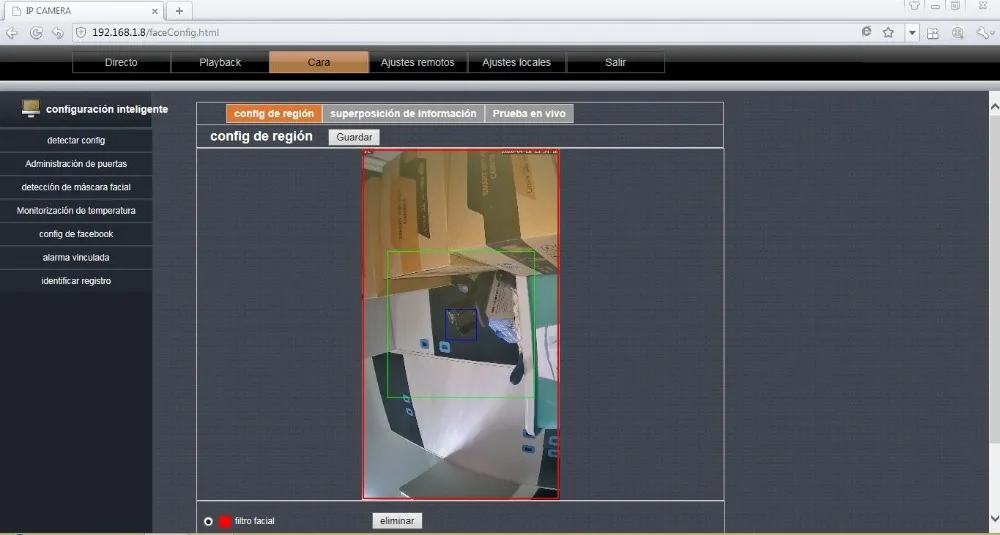Open Ajustes locales tab
This screenshot has height=535, width=1000.
(517, 62)
